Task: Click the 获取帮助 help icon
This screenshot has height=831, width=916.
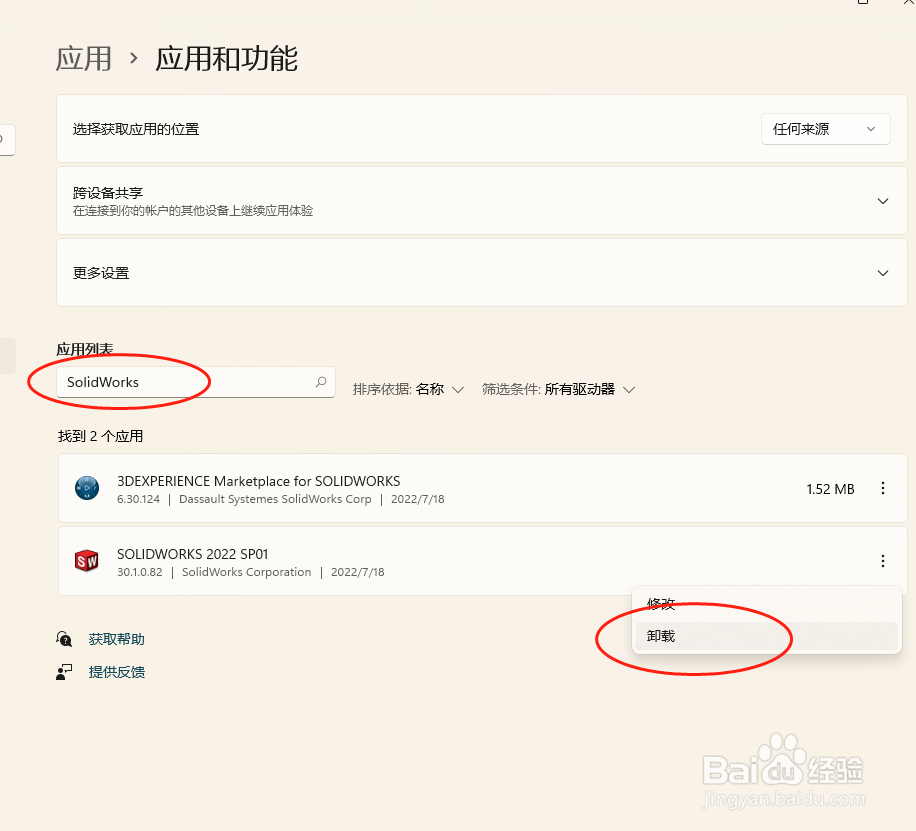Action: [64, 639]
